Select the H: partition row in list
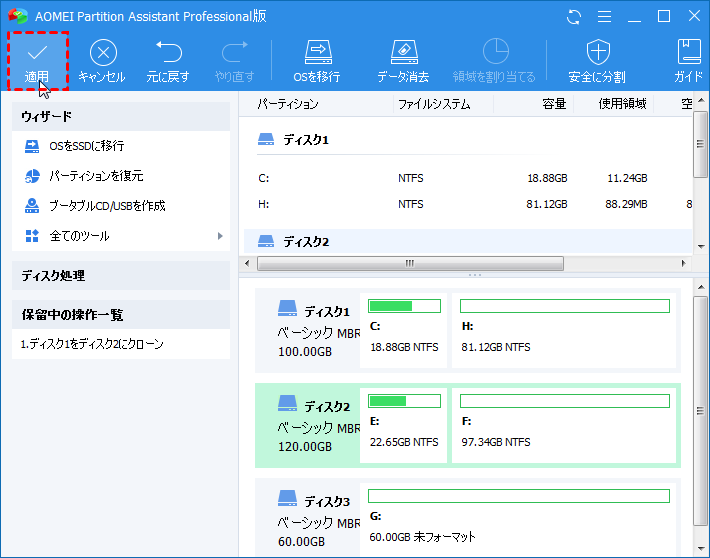The image size is (710, 558). 468,204
